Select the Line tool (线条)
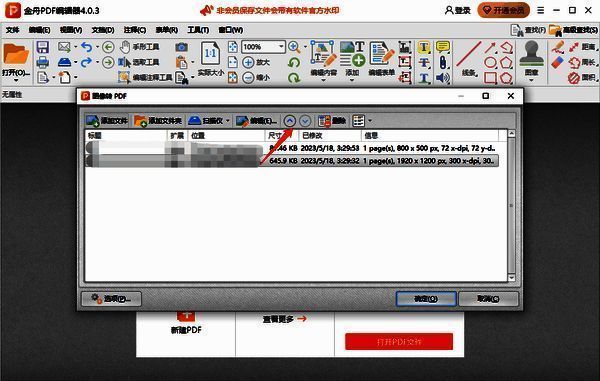The width and height of the screenshot is (600, 381). [468, 58]
